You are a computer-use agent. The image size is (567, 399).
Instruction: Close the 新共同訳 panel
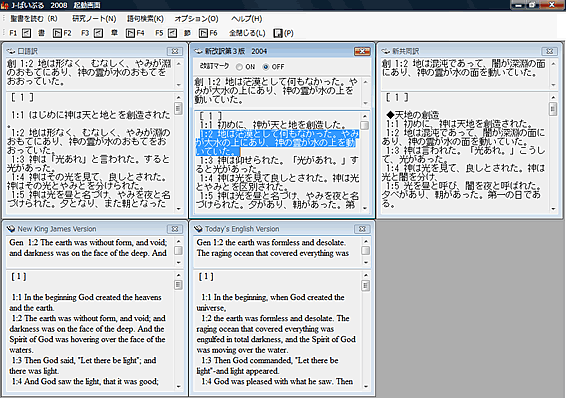(549, 51)
